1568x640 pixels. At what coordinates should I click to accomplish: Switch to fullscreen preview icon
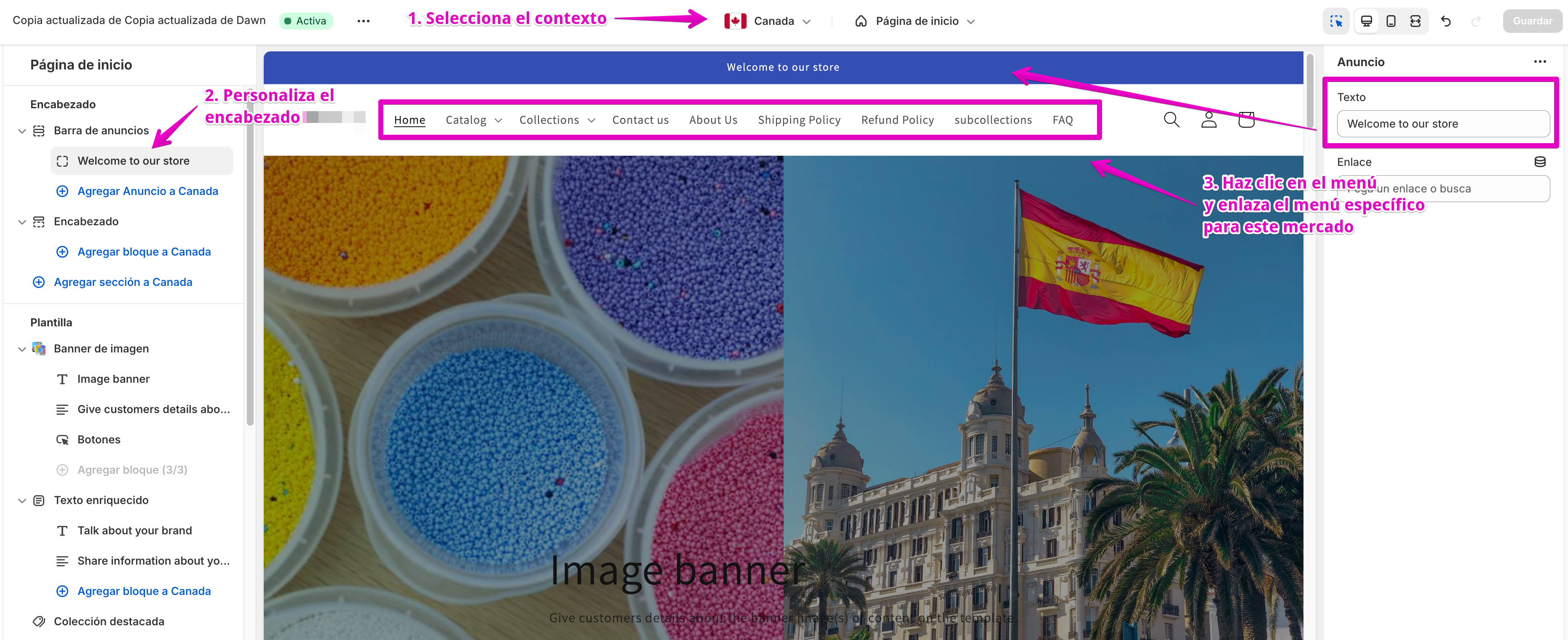(x=1415, y=21)
